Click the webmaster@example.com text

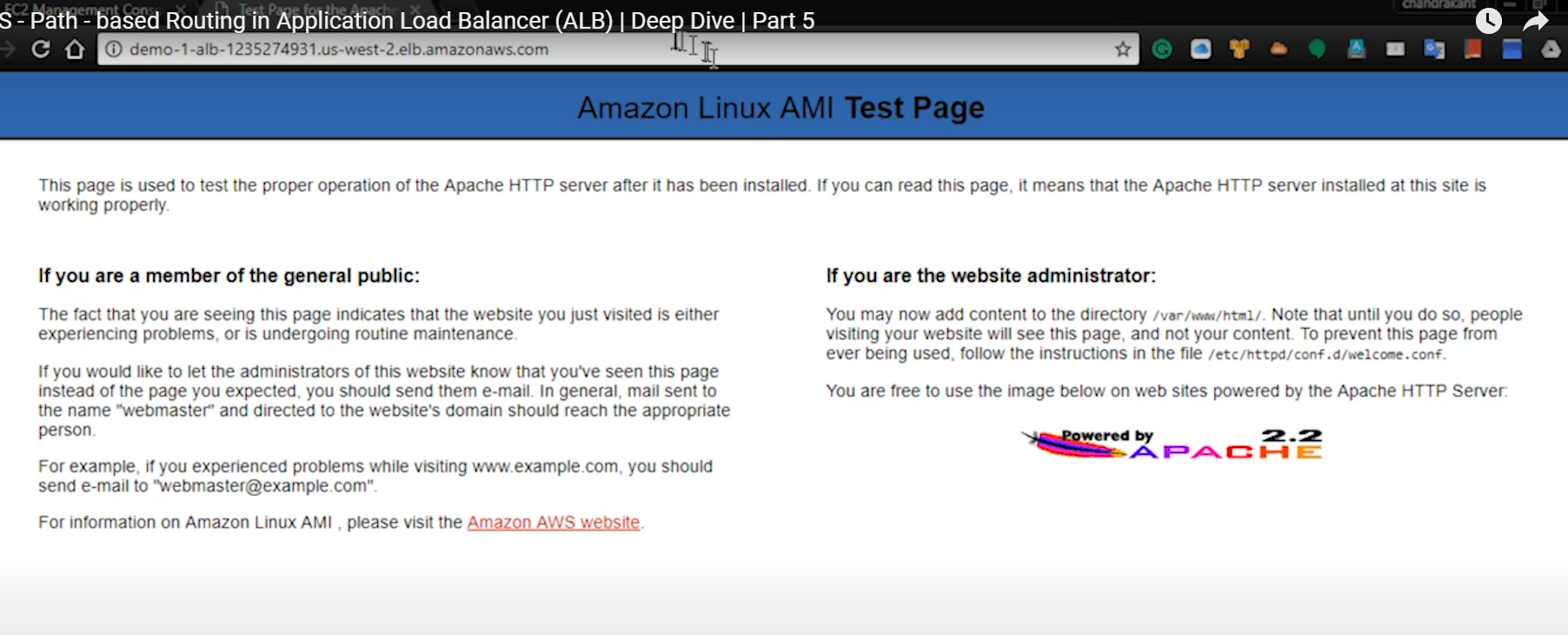pyautogui.click(x=263, y=486)
